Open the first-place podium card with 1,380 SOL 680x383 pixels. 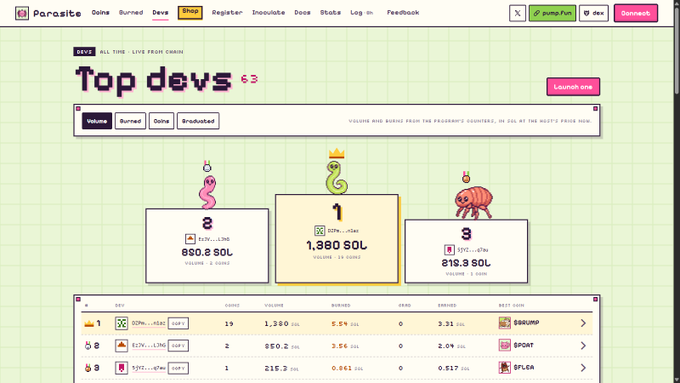click(337, 239)
